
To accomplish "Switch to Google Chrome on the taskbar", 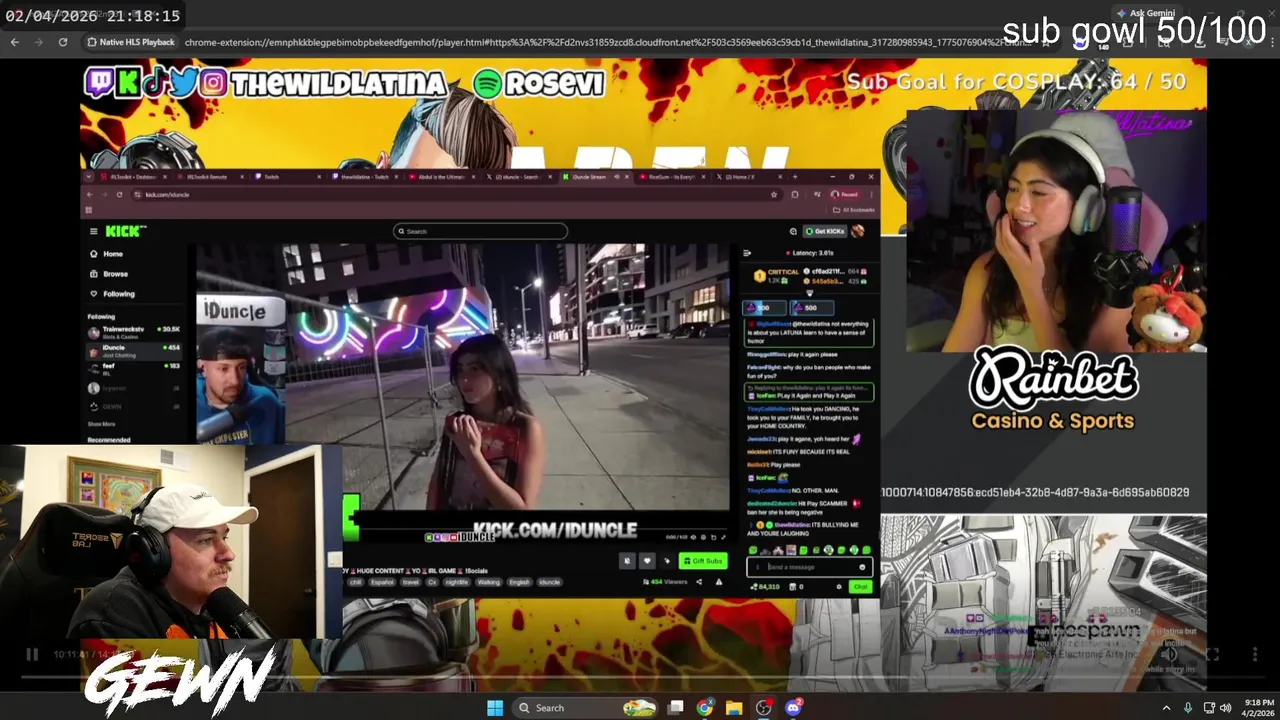I will [x=705, y=708].
